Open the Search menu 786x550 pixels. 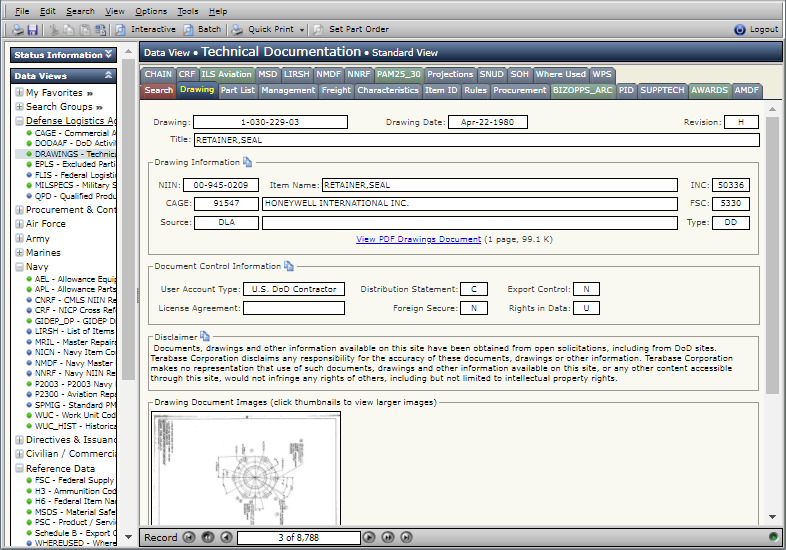[80, 11]
